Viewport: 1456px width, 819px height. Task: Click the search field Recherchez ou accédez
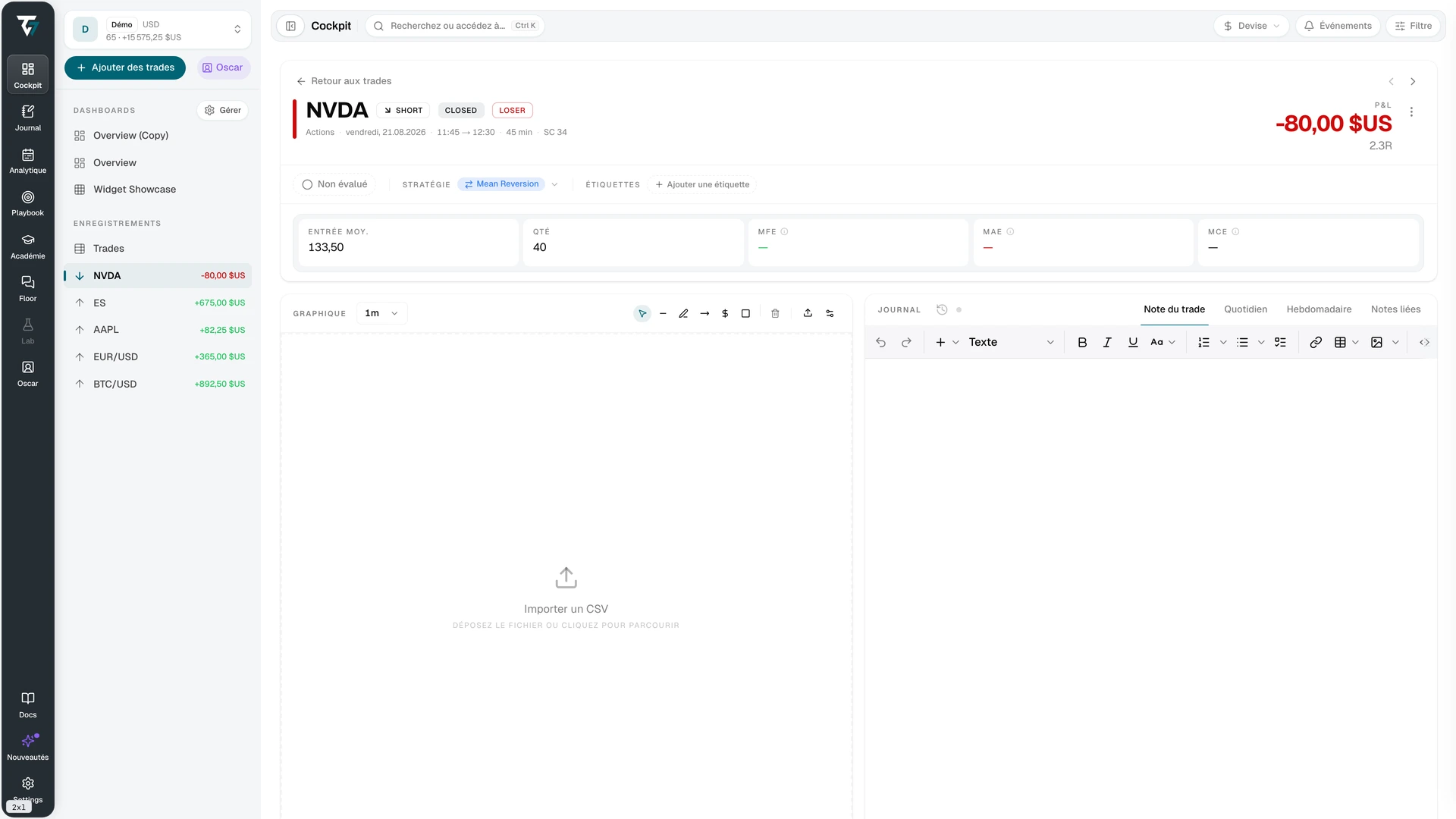click(455, 26)
